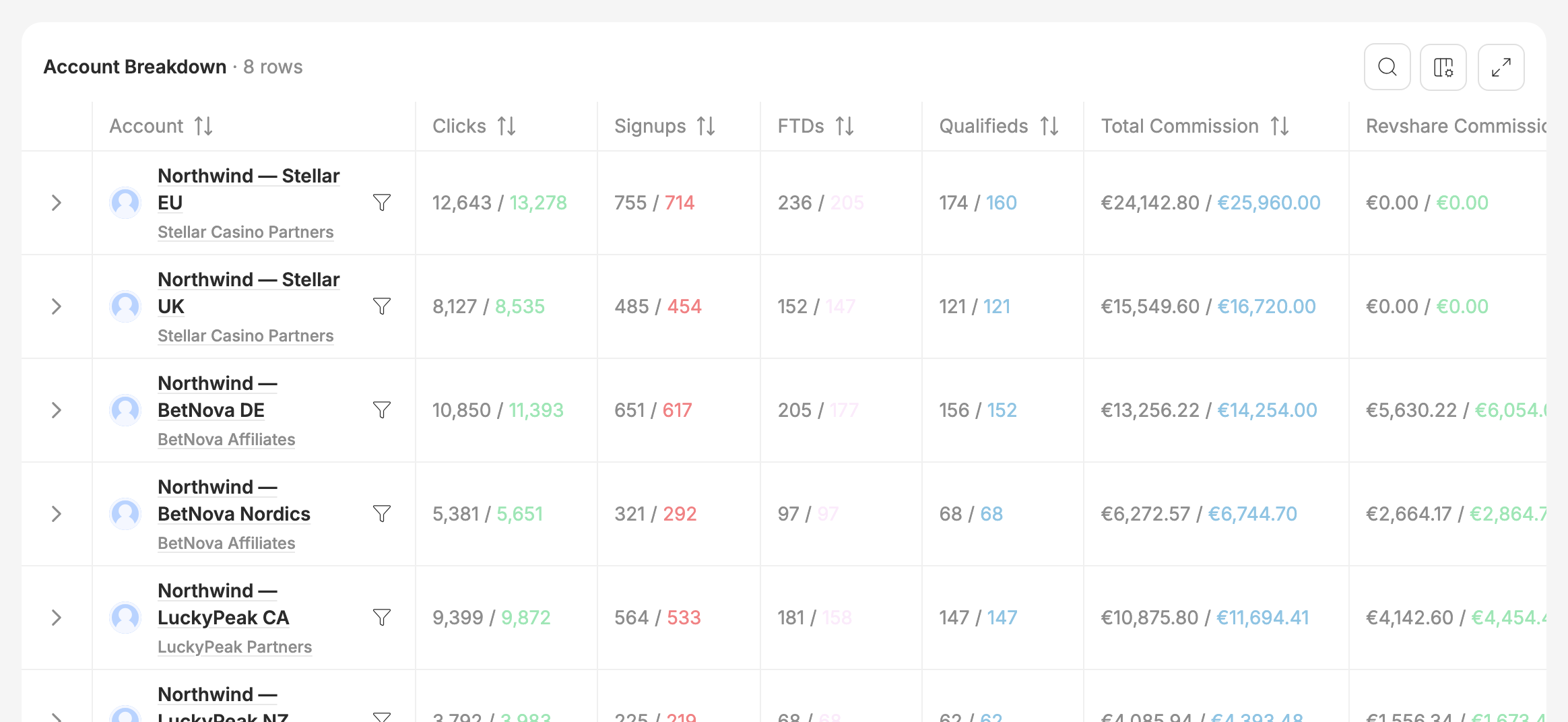Image resolution: width=1568 pixels, height=722 pixels.
Task: Select commission €13,256.22 / €14,254.00
Action: point(1209,410)
